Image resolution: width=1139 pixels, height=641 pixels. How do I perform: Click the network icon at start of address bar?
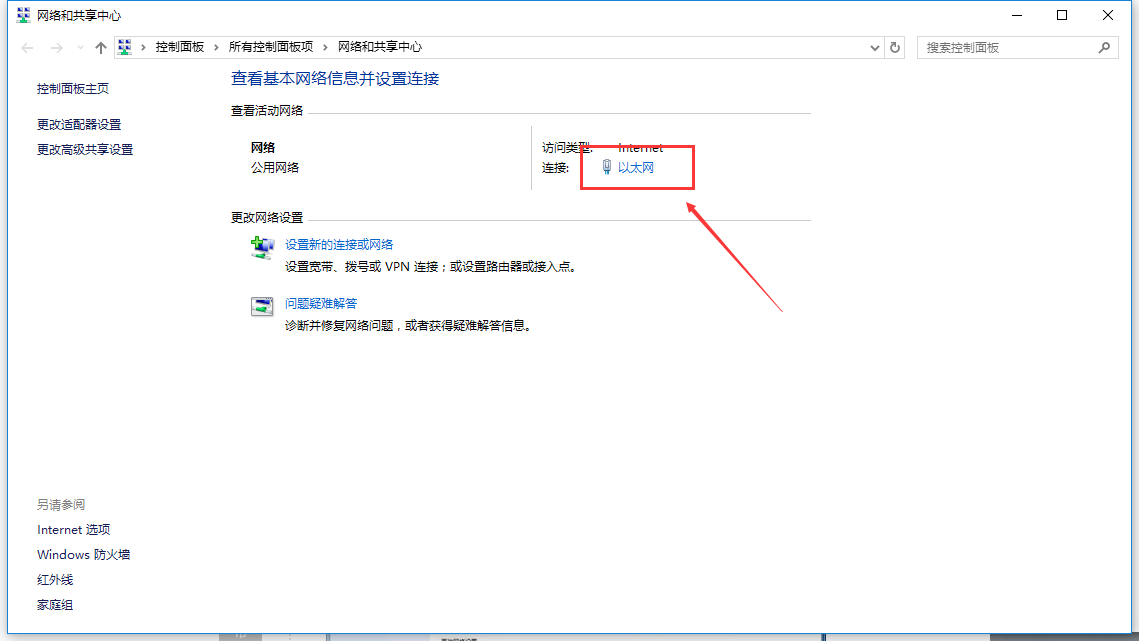pos(124,46)
